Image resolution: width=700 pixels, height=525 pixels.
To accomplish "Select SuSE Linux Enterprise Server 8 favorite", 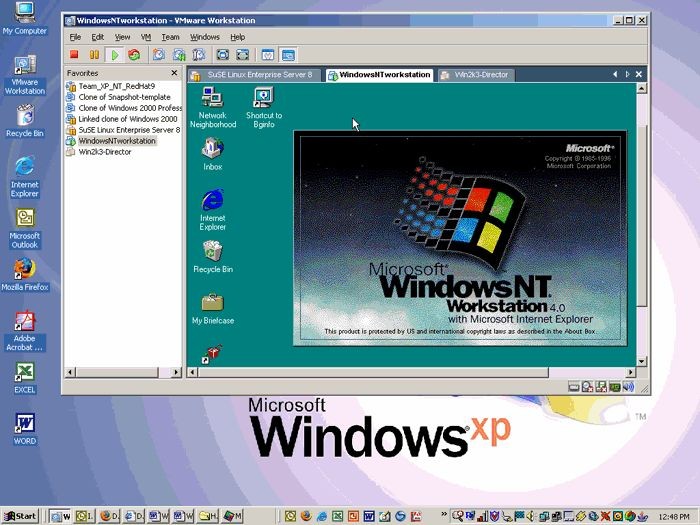I will [x=129, y=130].
